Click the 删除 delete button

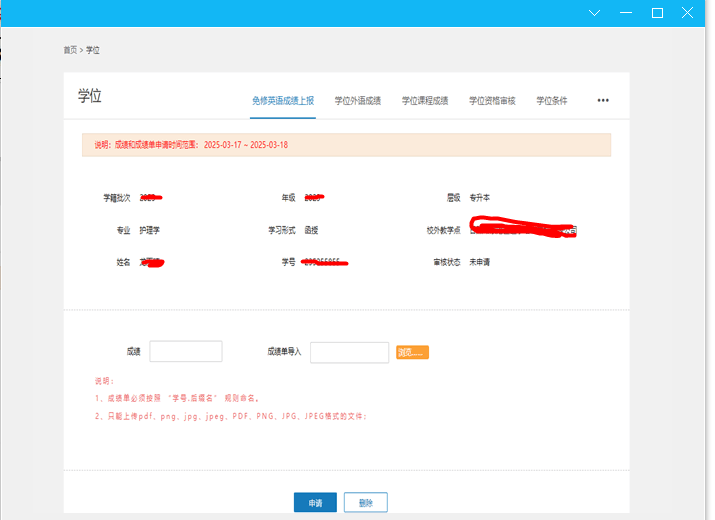tap(365, 503)
